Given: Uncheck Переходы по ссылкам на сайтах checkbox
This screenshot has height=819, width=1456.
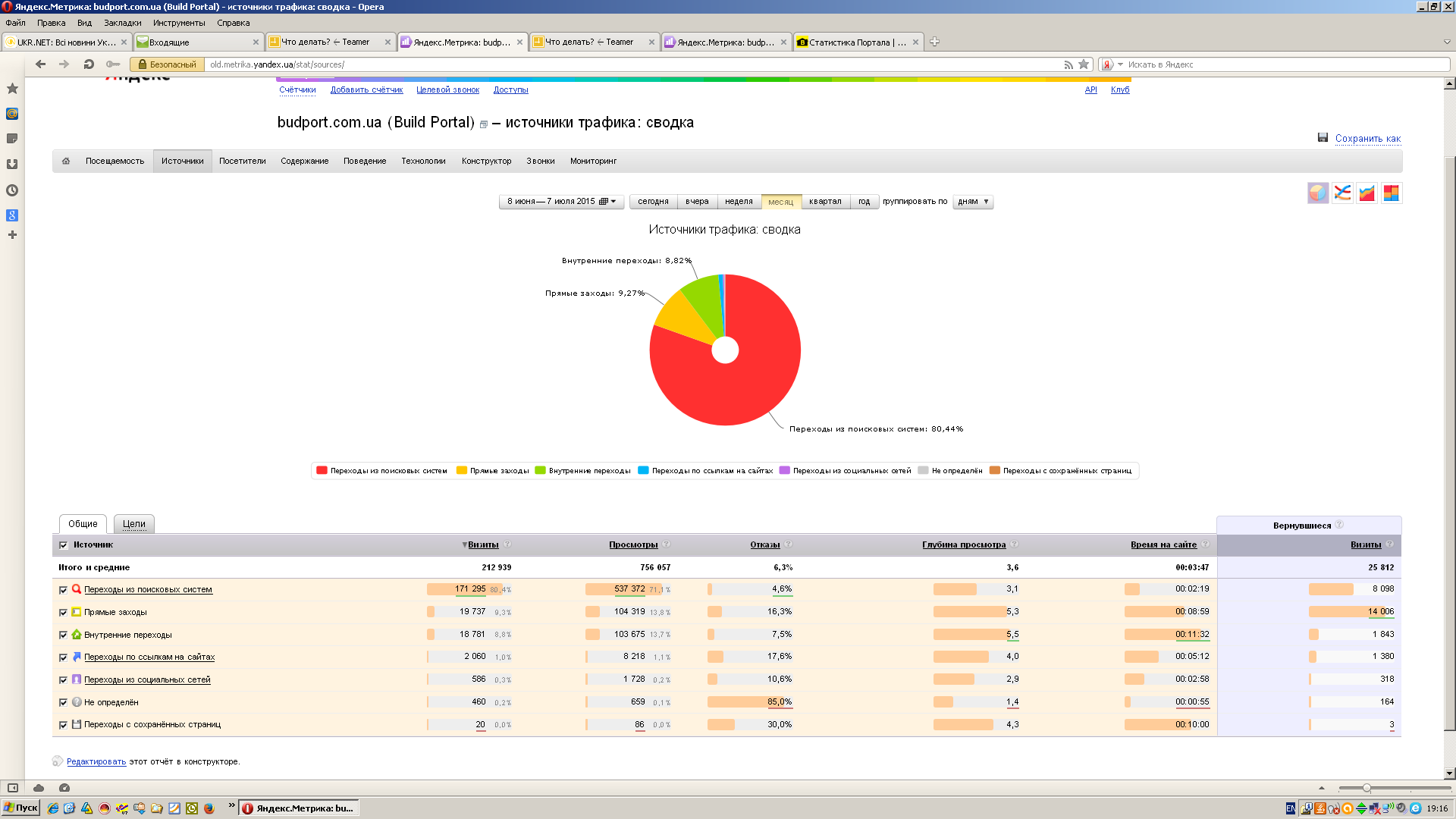Looking at the screenshot, I should 64,657.
